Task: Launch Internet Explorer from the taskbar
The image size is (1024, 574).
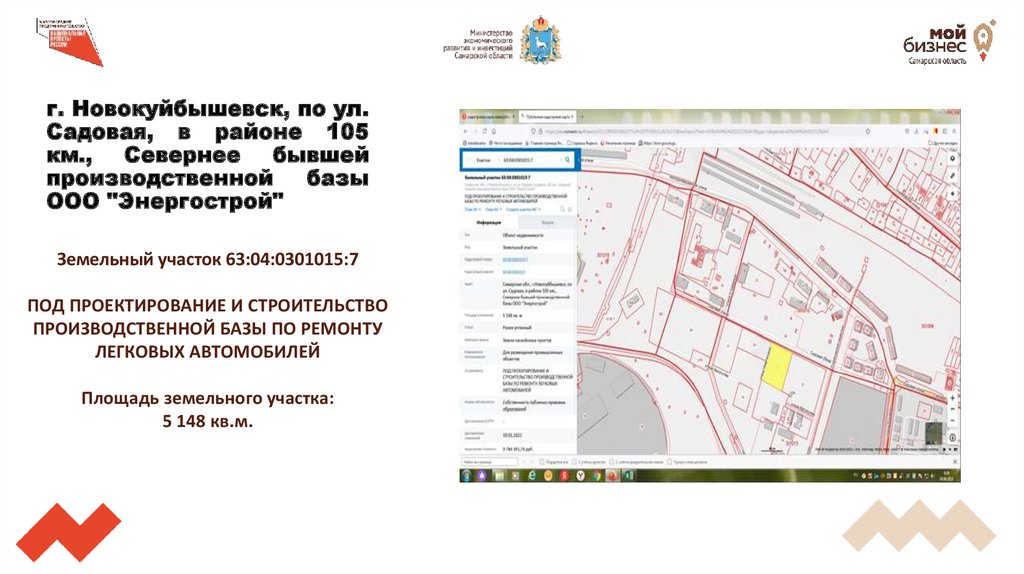Action: [532, 475]
